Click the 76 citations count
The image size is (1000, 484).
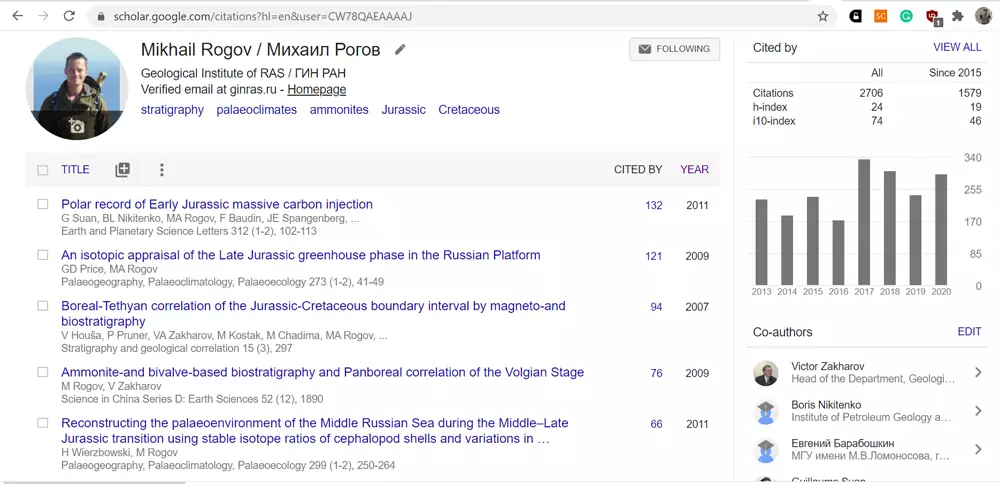[x=656, y=373]
